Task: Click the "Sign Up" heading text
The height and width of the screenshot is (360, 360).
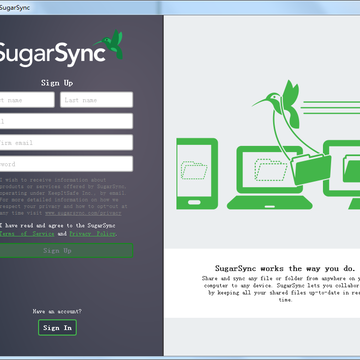Action: tap(57, 83)
